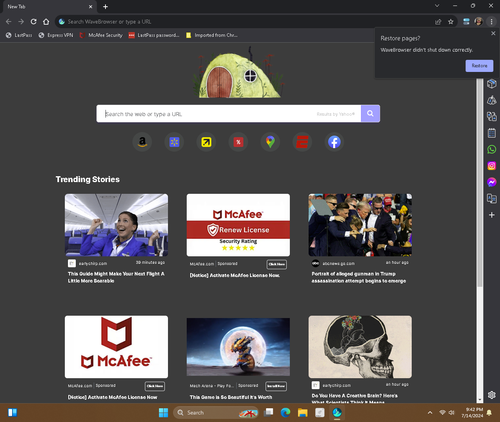Image resolution: width=500 pixels, height=422 pixels.
Task: Open 'Do You Have A Creative Brain' headline
Action: (x=355, y=399)
